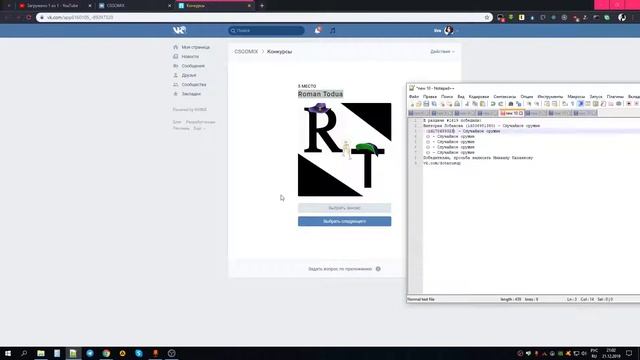The image size is (640, 360).
Task: Click the Copy icon in Notepad++ toolbar
Action: point(475,104)
